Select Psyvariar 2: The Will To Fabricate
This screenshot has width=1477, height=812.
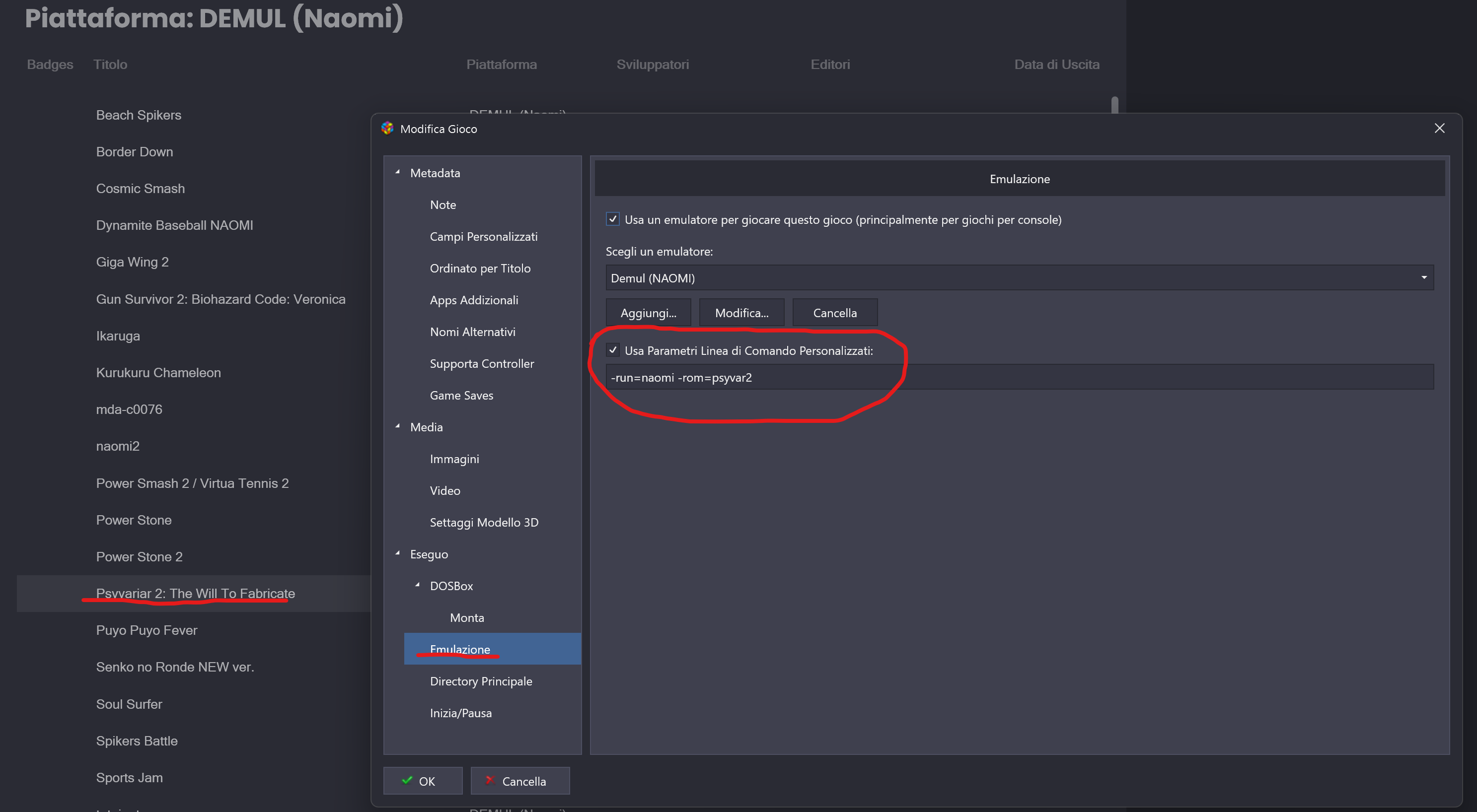coord(195,593)
